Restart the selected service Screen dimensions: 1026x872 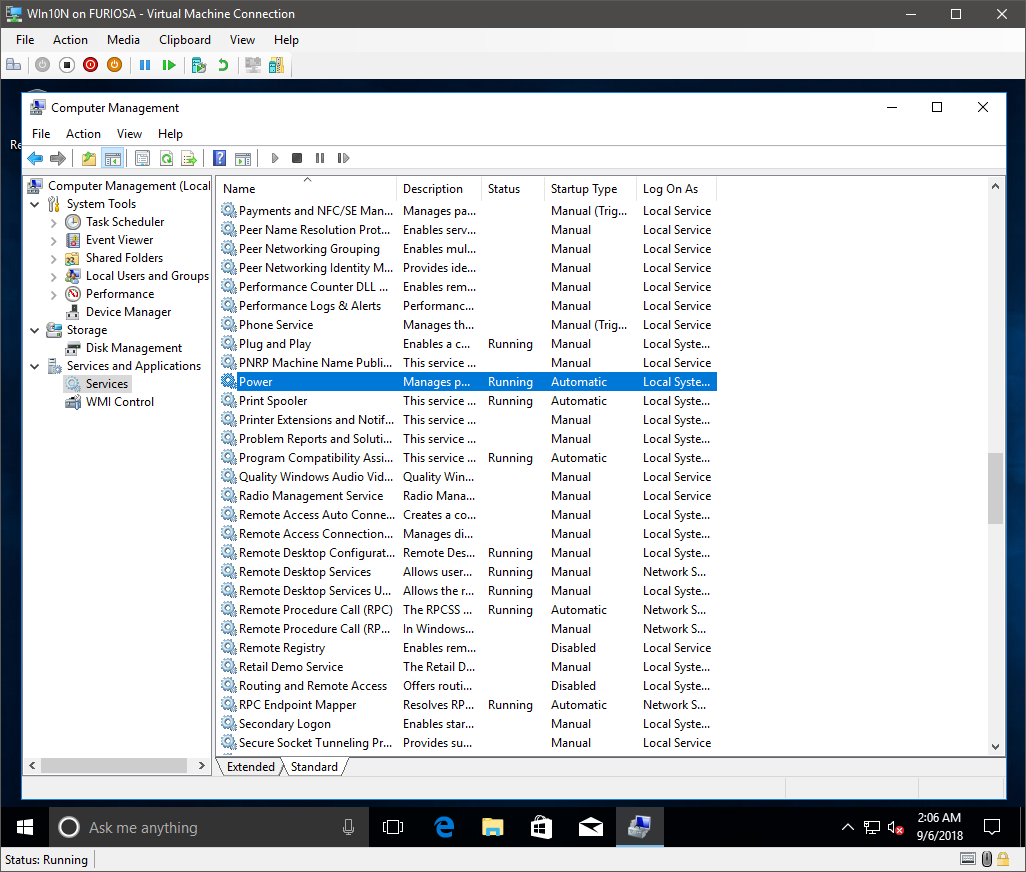(x=343, y=158)
